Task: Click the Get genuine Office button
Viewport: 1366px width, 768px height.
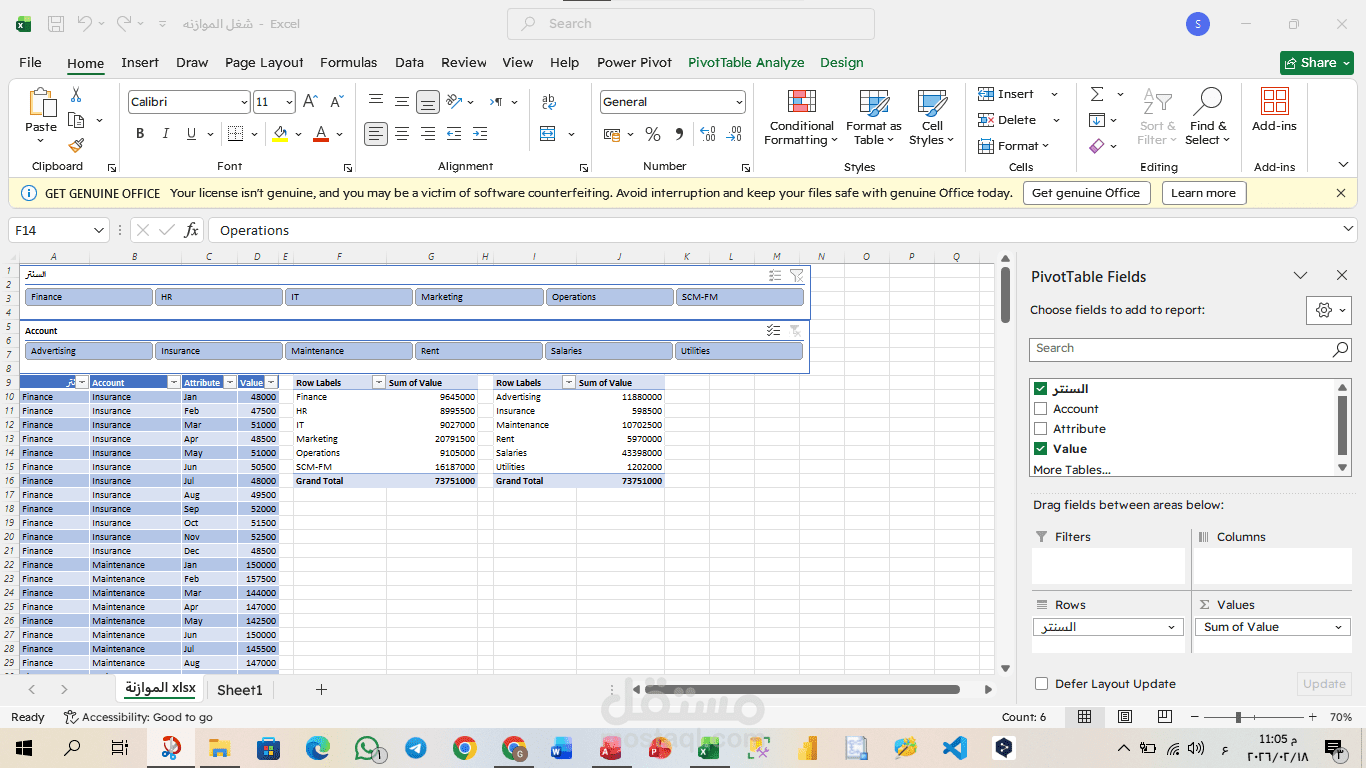Action: (1086, 192)
